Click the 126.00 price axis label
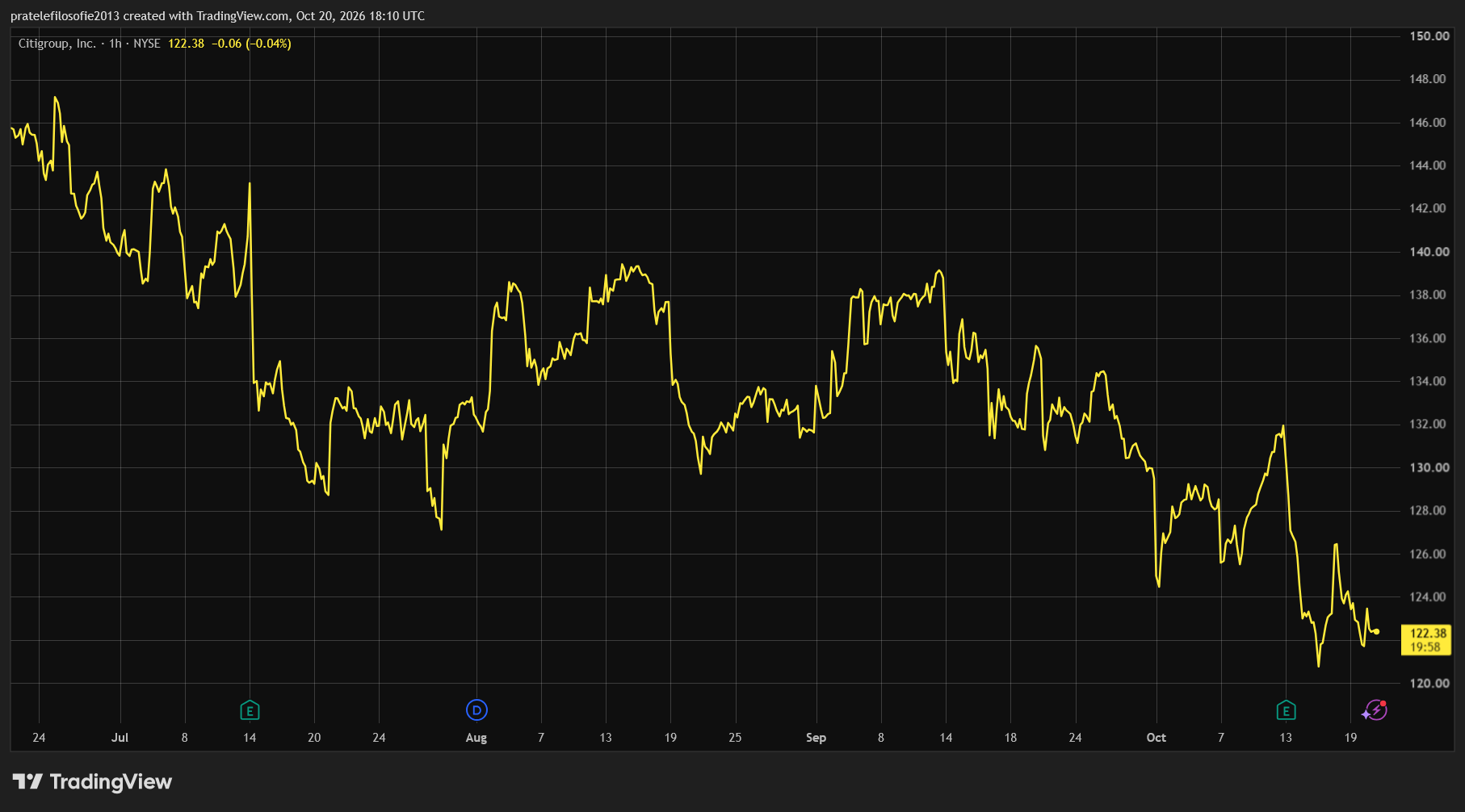Image resolution: width=1465 pixels, height=812 pixels. (1428, 554)
